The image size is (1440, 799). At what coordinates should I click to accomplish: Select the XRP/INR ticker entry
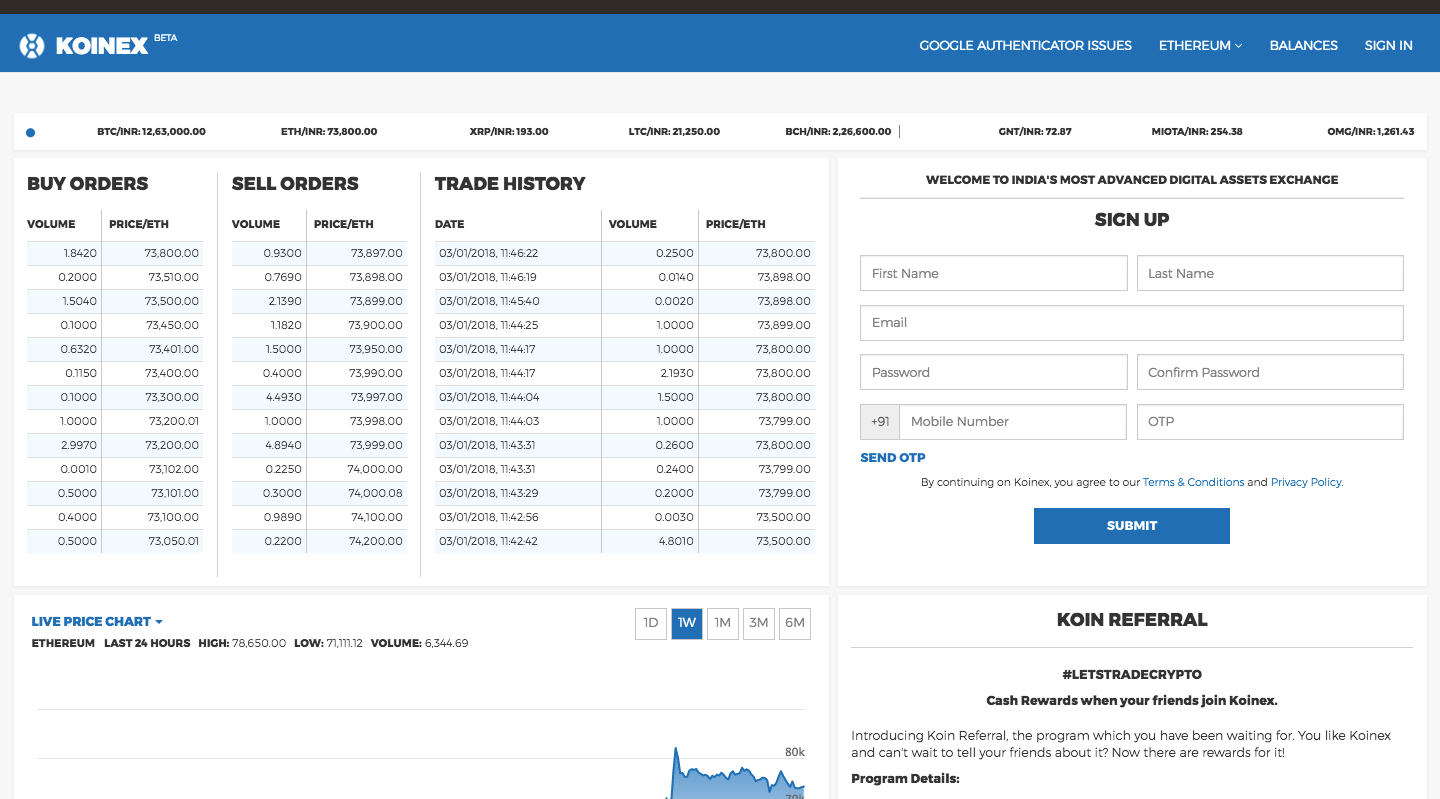pos(509,131)
